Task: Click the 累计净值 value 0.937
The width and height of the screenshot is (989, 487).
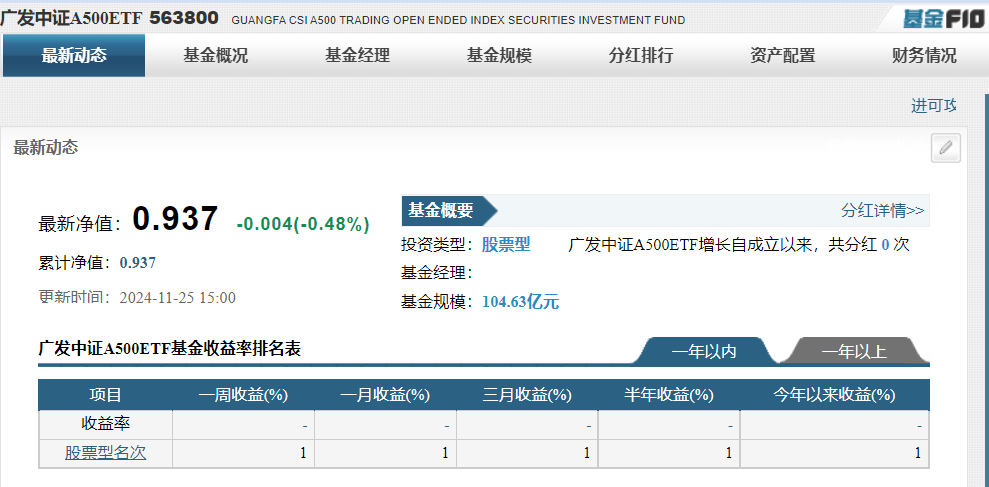Action: click(138, 262)
